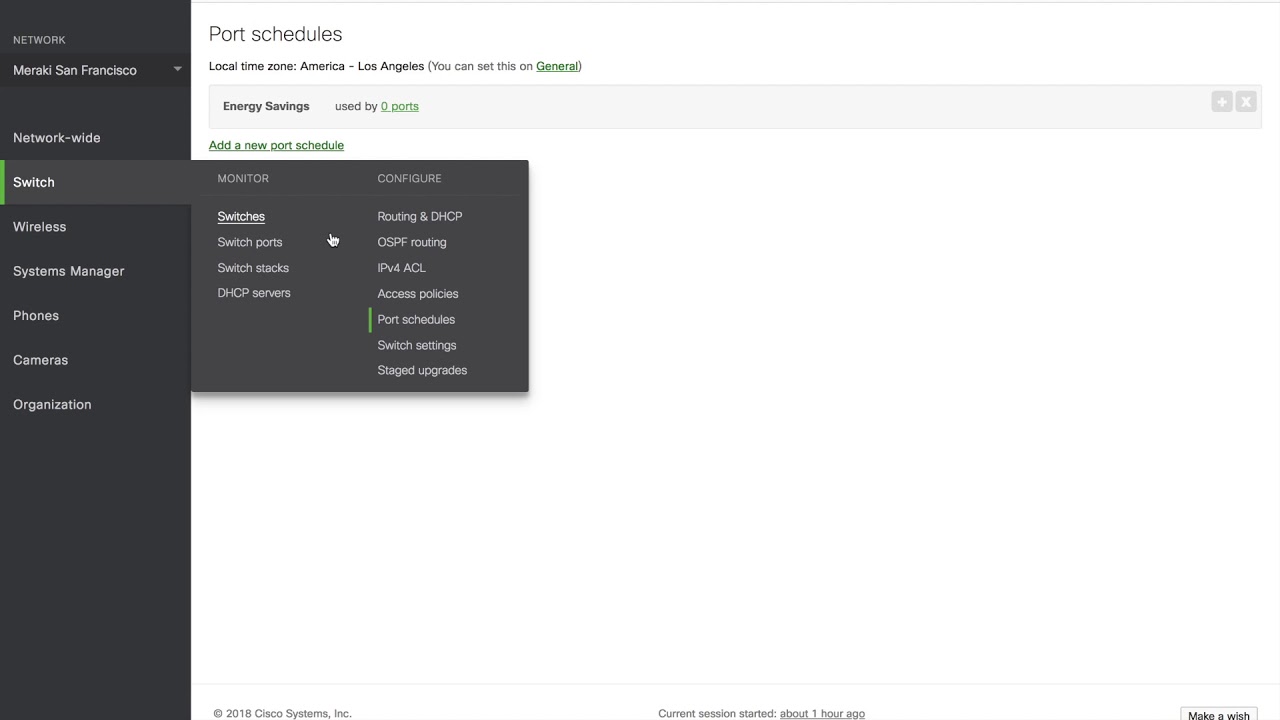The width and height of the screenshot is (1280, 720).
Task: Open Switch ports under Monitor
Action: click(x=250, y=242)
